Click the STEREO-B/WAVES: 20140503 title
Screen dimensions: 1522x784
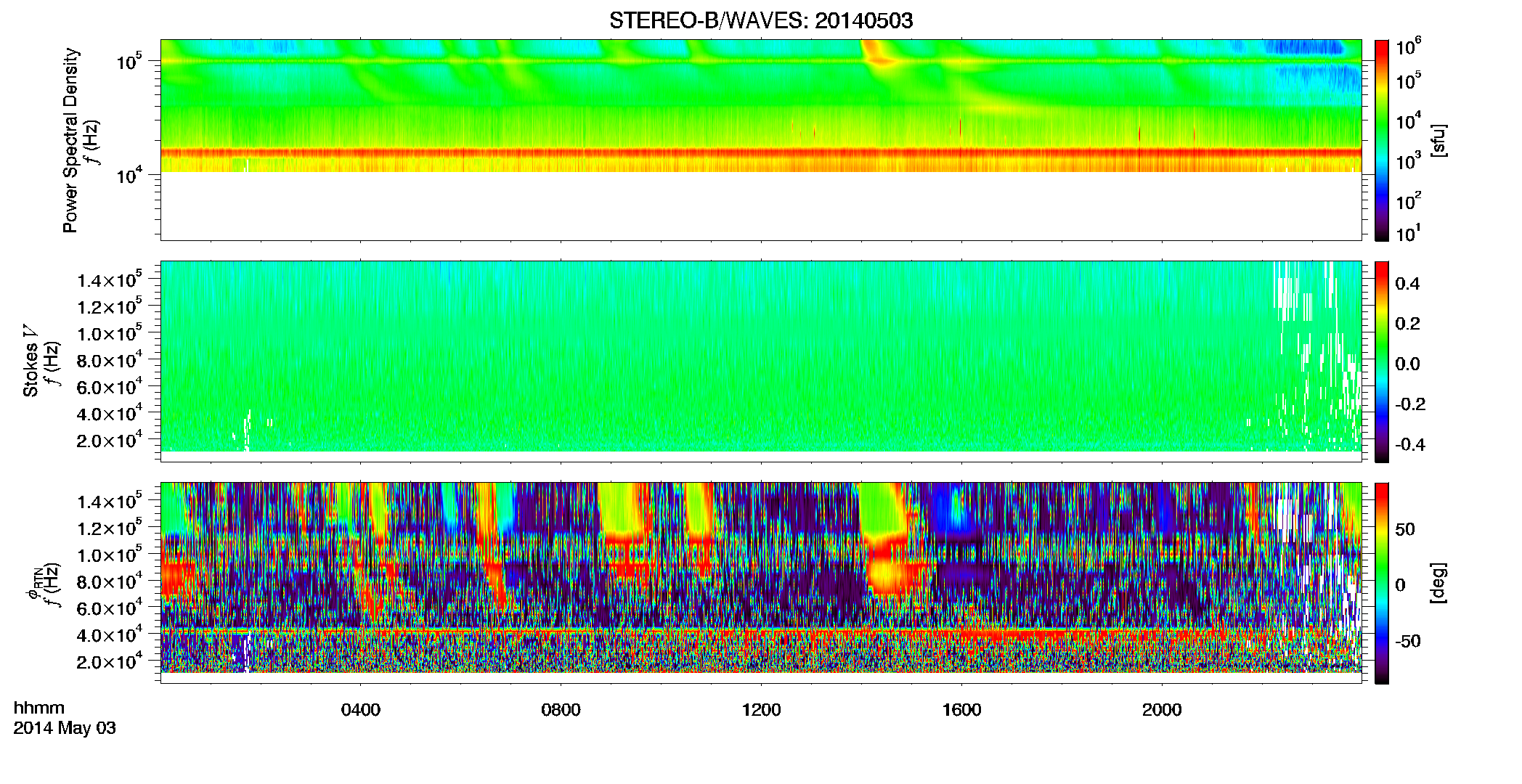tap(761, 20)
